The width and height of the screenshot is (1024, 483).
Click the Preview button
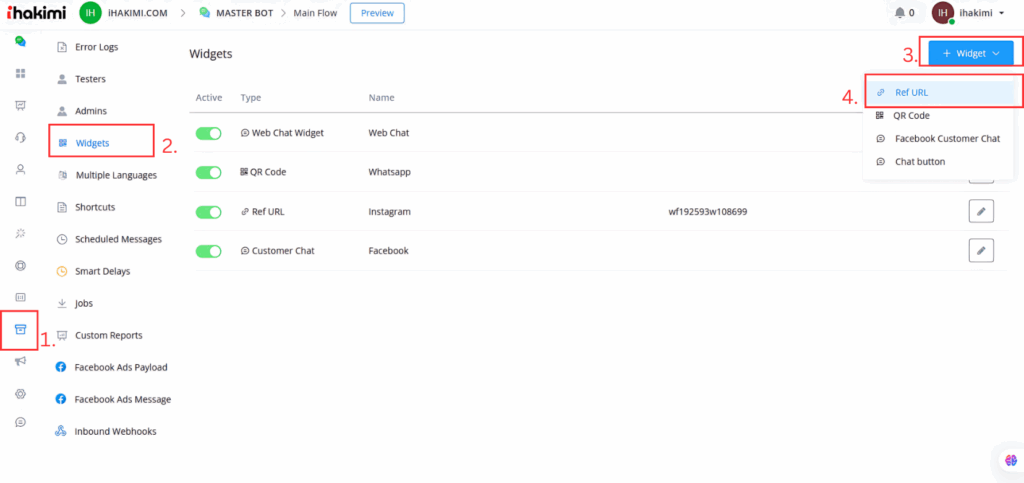377,13
